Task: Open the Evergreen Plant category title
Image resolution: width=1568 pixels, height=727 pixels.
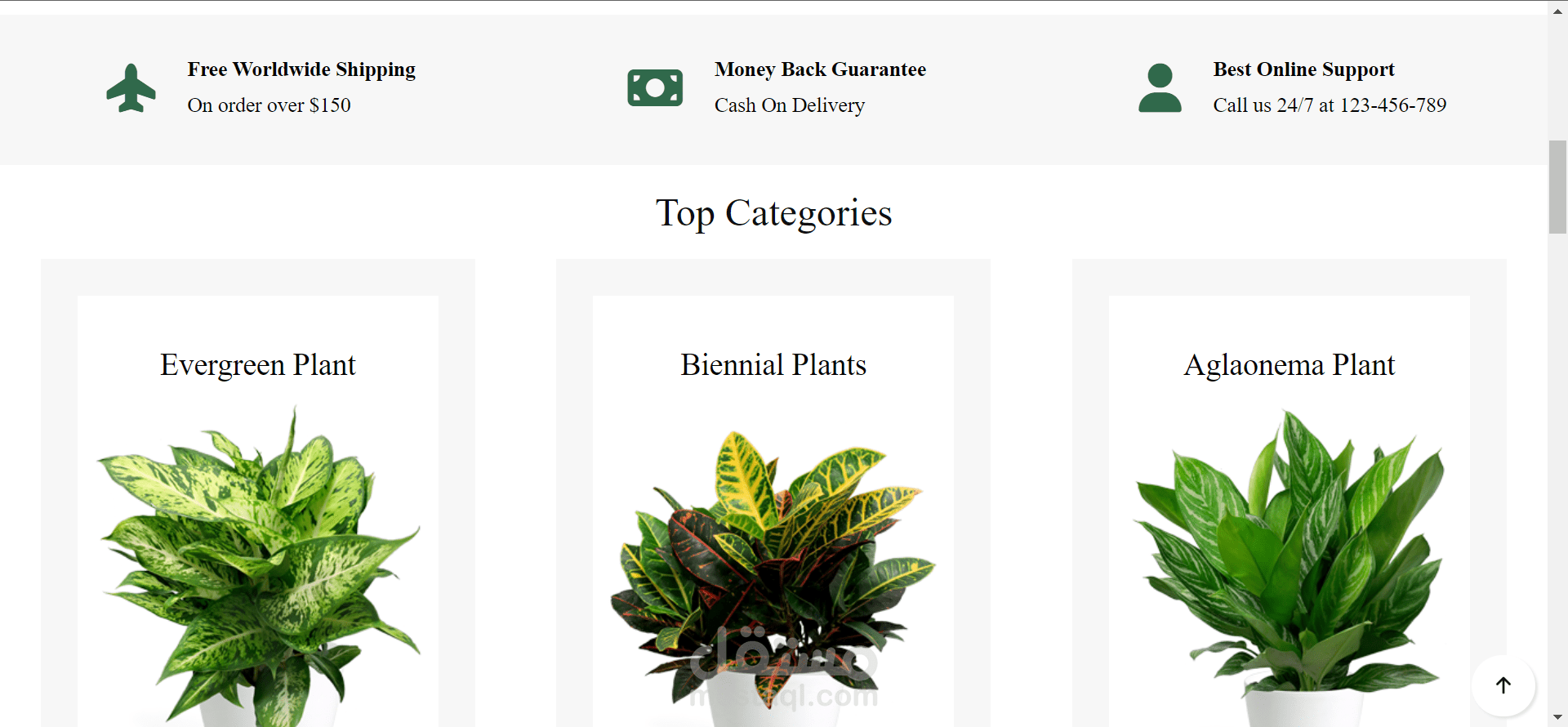Action: 258,365
